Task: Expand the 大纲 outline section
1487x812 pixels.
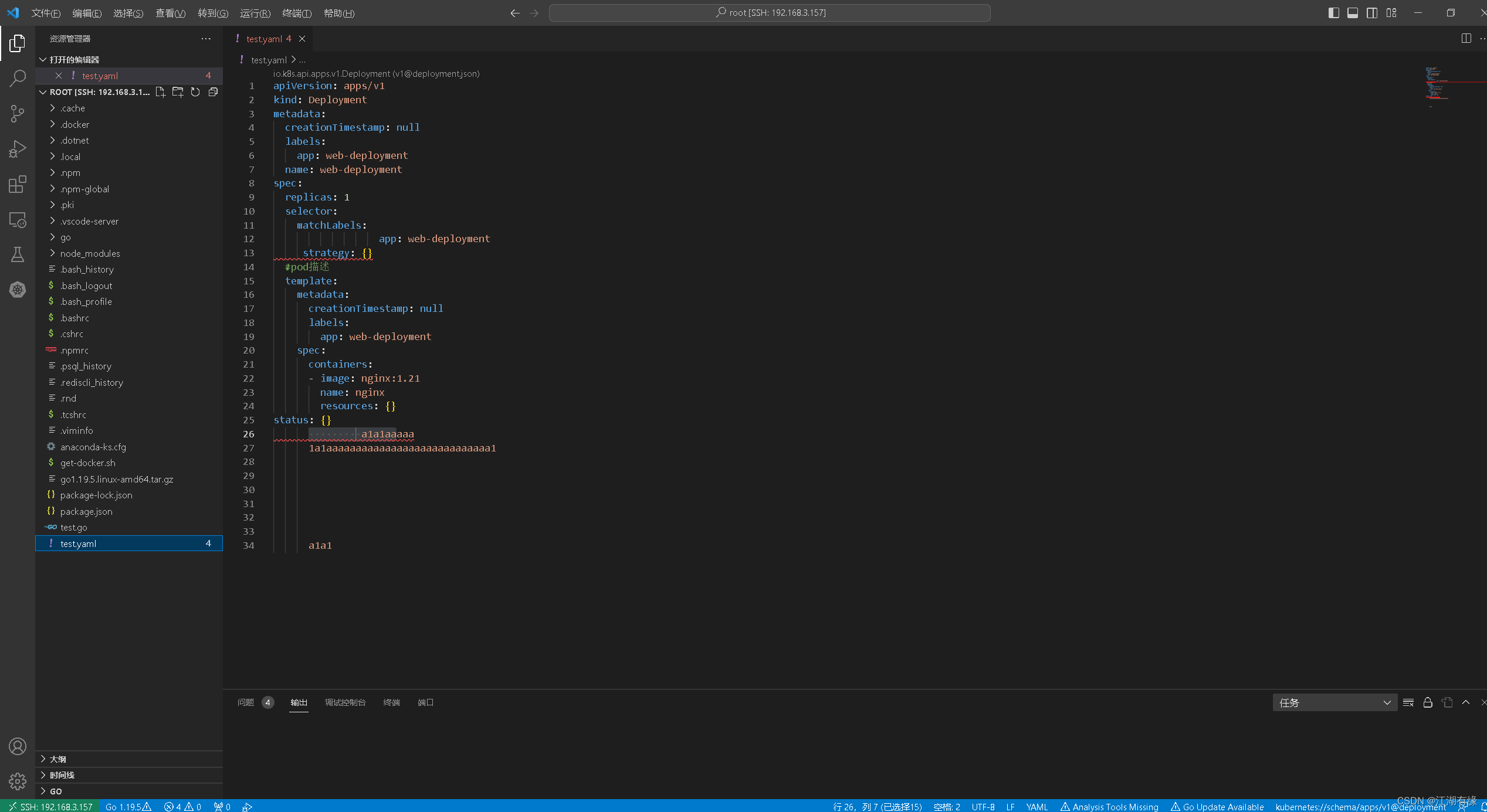Action: point(58,759)
